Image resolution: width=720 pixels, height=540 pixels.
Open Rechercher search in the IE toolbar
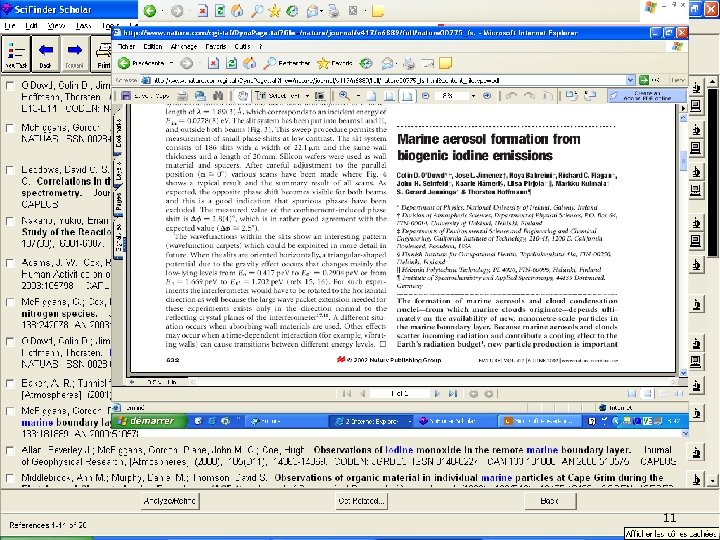[x=288, y=63]
